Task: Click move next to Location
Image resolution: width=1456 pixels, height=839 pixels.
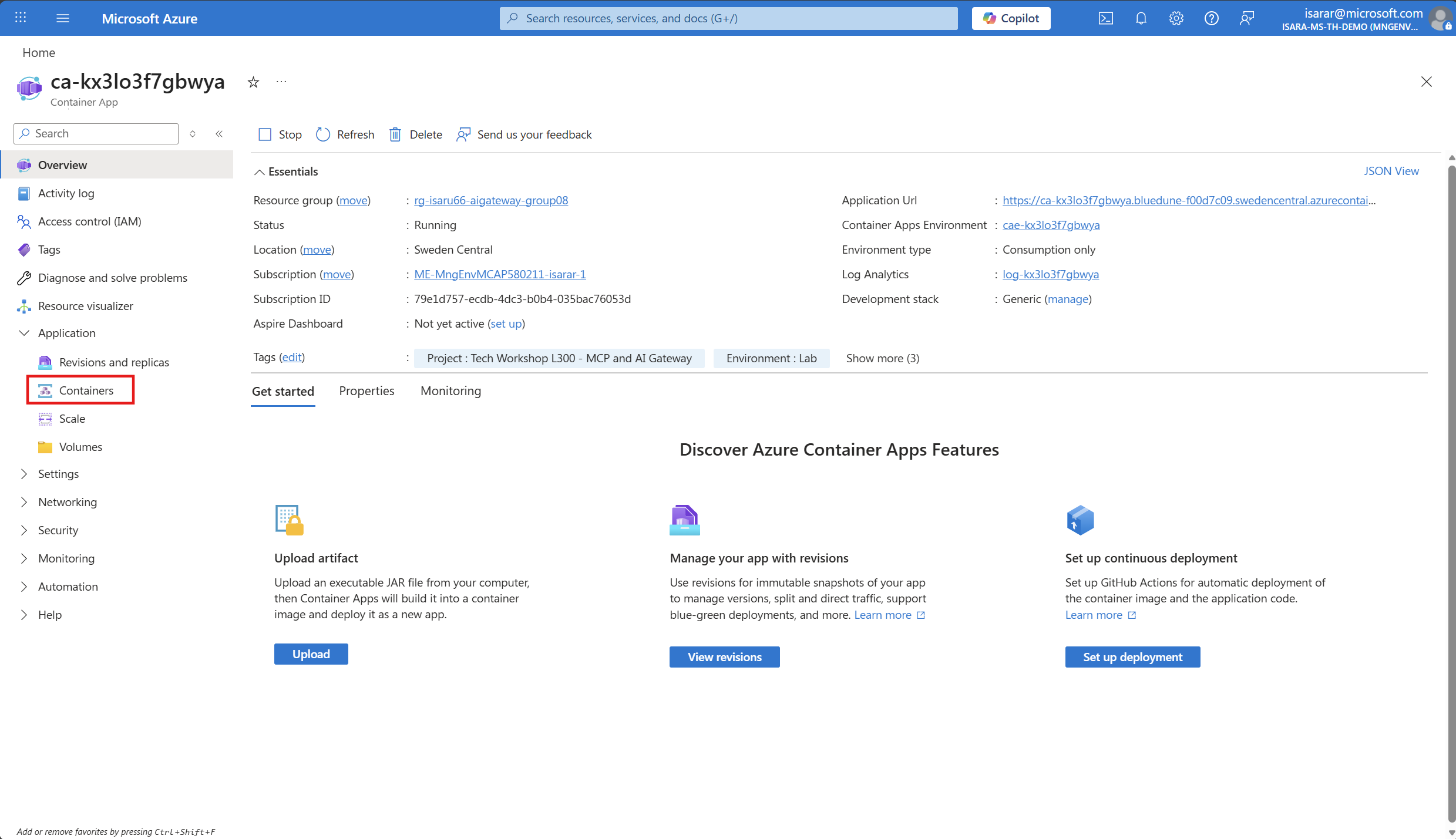Action: point(317,250)
